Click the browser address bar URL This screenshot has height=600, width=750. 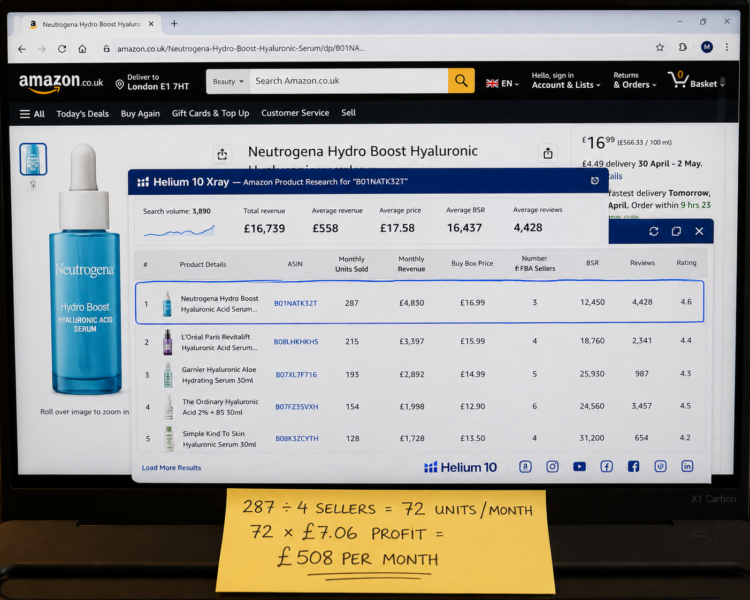pos(242,48)
